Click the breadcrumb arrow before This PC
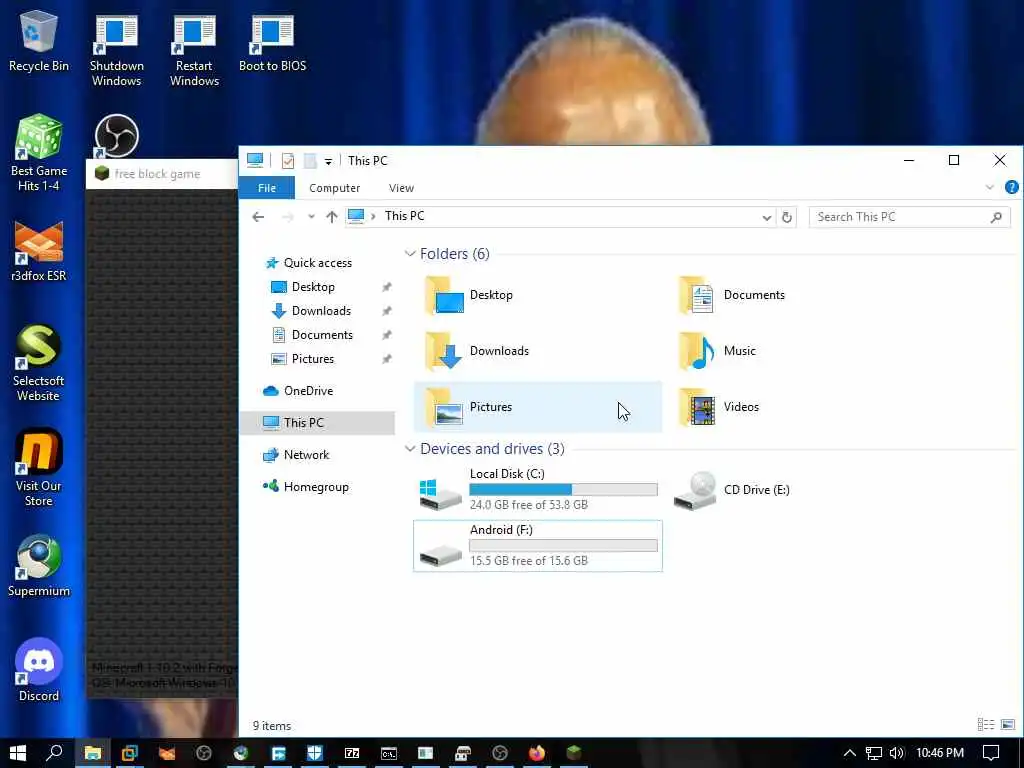The height and width of the screenshot is (768, 1024). (x=374, y=216)
